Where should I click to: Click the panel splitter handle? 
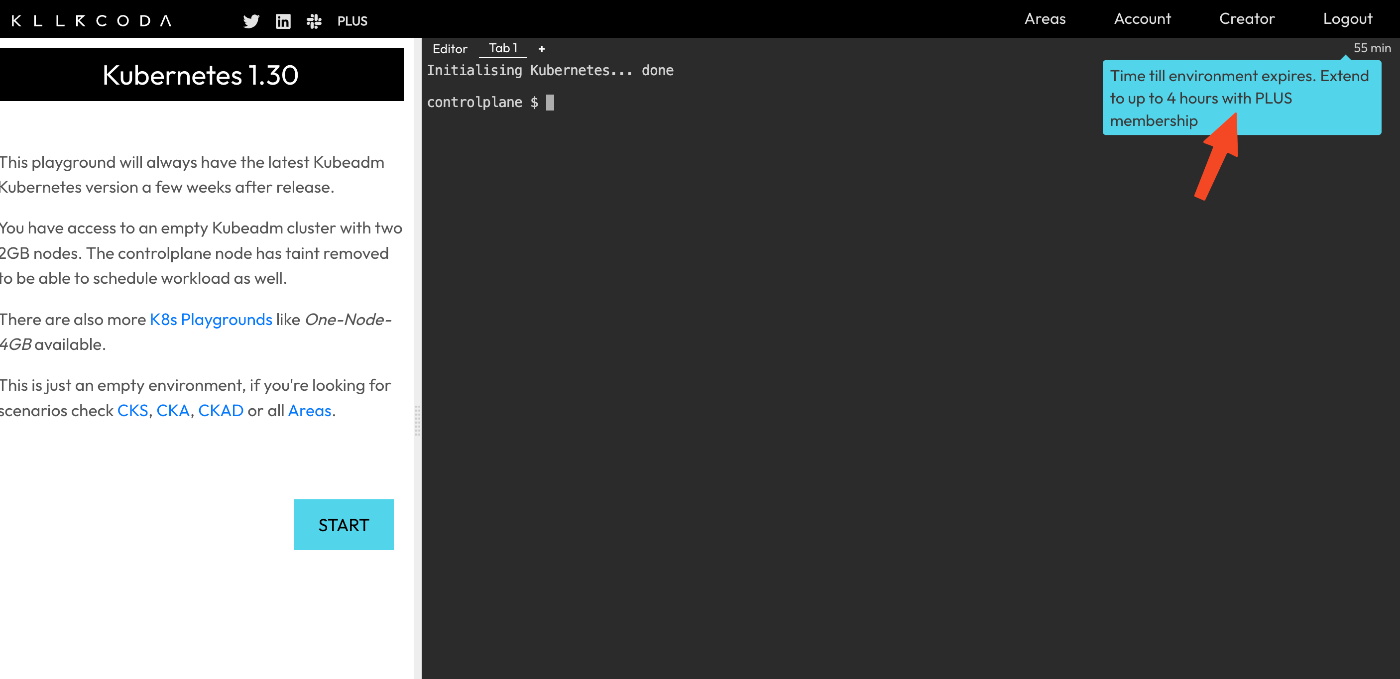click(x=418, y=420)
